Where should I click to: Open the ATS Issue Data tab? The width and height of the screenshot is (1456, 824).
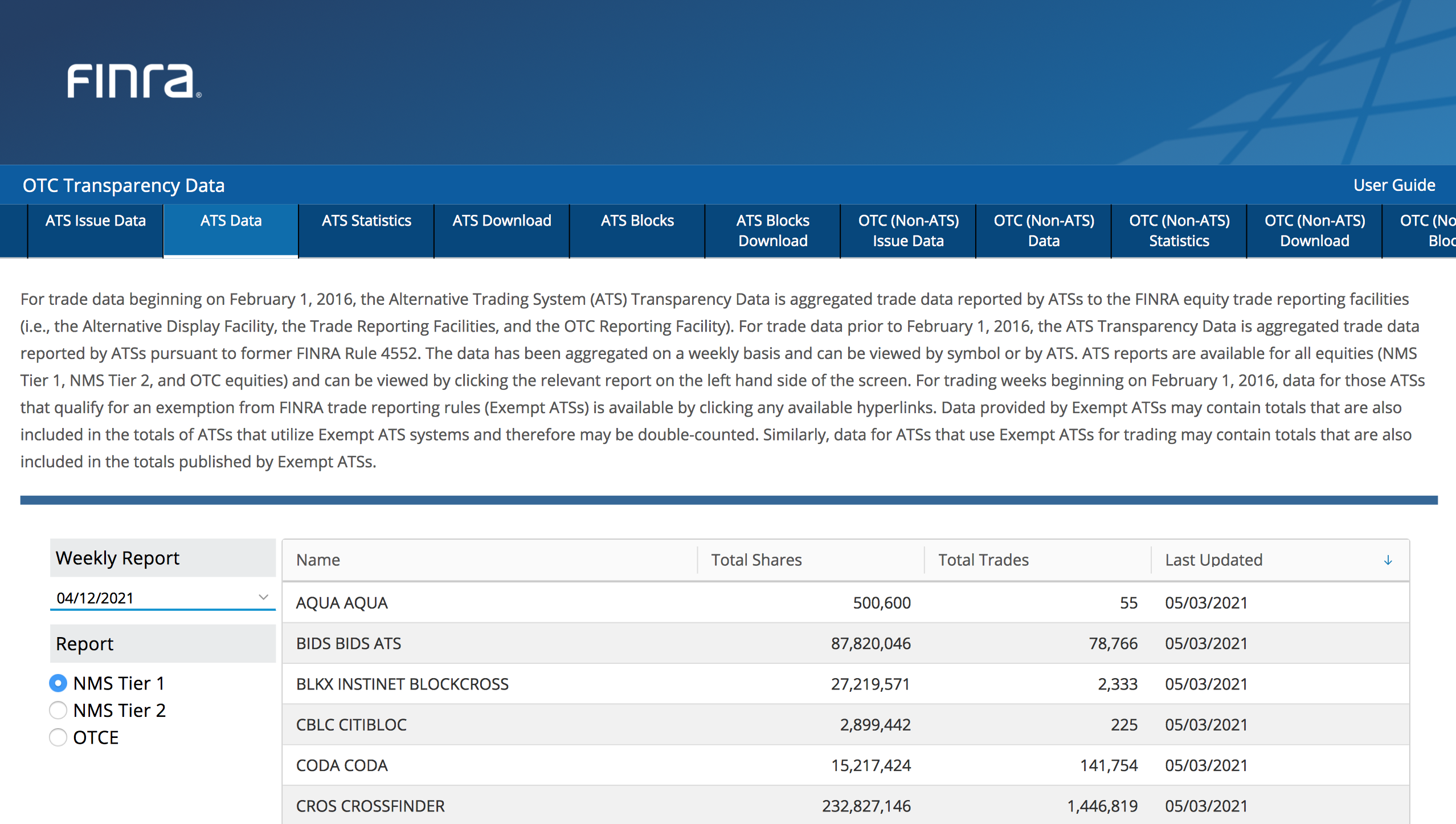(x=96, y=230)
